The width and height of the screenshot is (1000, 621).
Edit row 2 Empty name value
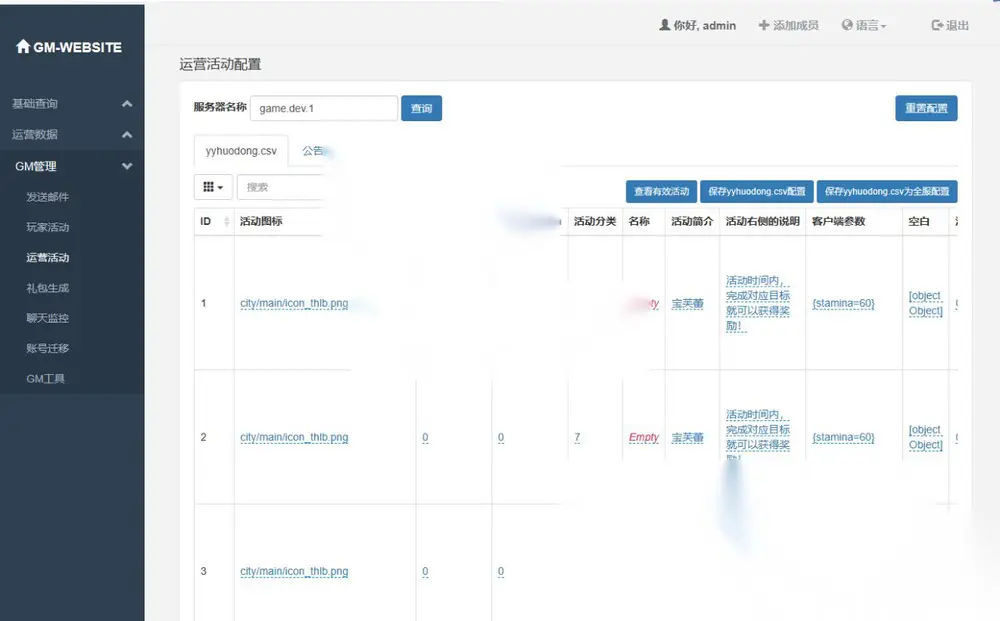[x=643, y=437]
